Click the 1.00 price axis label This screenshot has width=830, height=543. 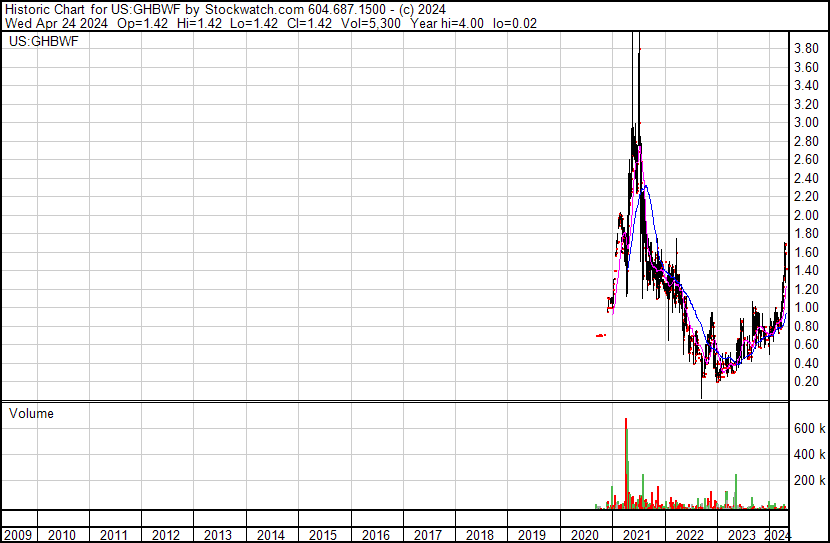(x=805, y=308)
